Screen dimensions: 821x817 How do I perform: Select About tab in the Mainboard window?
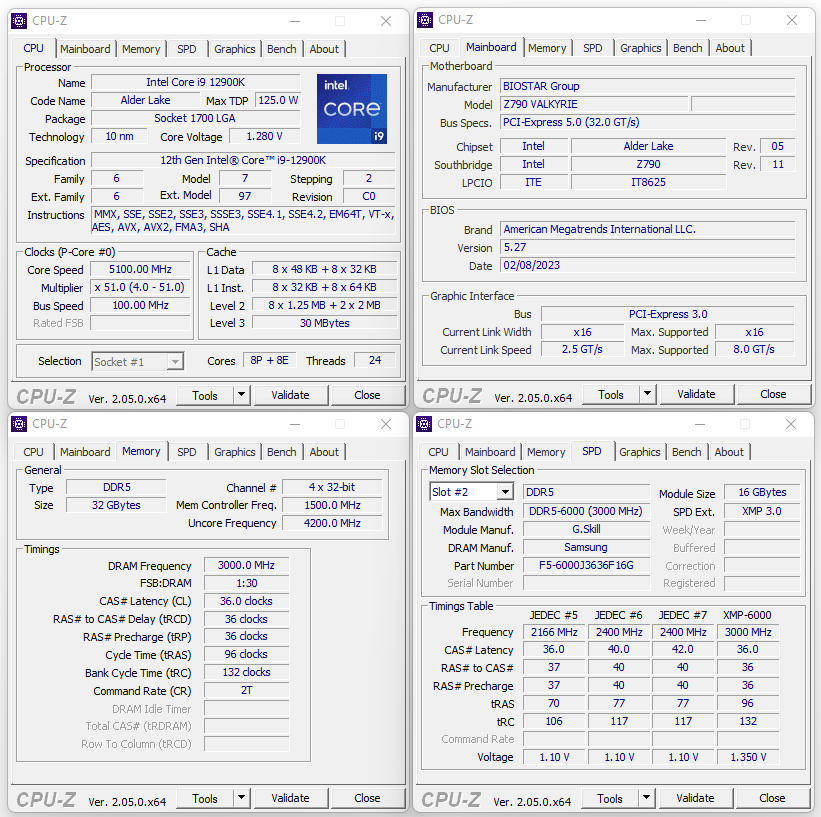pos(730,48)
